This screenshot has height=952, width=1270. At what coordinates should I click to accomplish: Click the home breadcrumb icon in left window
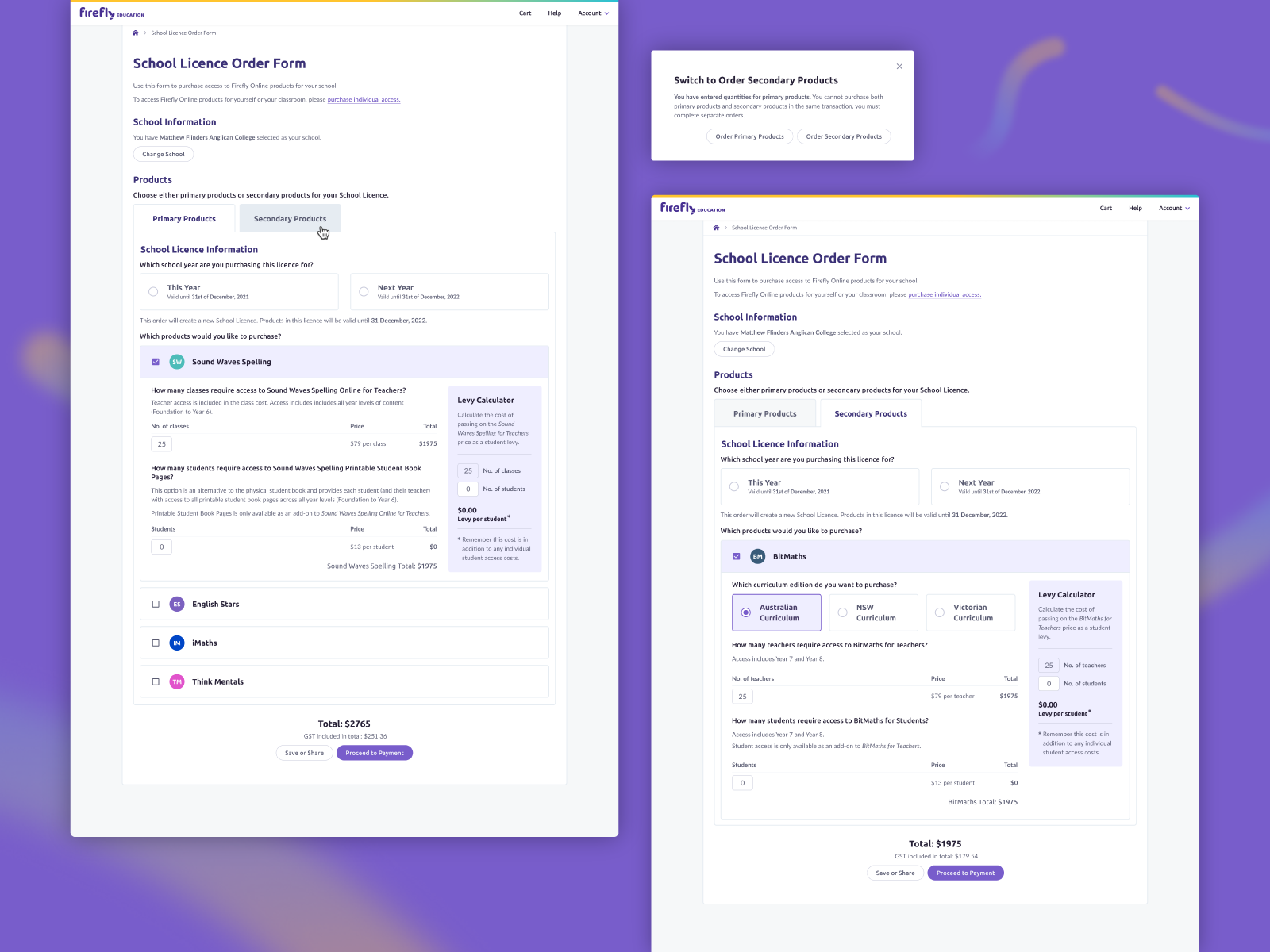tap(136, 33)
